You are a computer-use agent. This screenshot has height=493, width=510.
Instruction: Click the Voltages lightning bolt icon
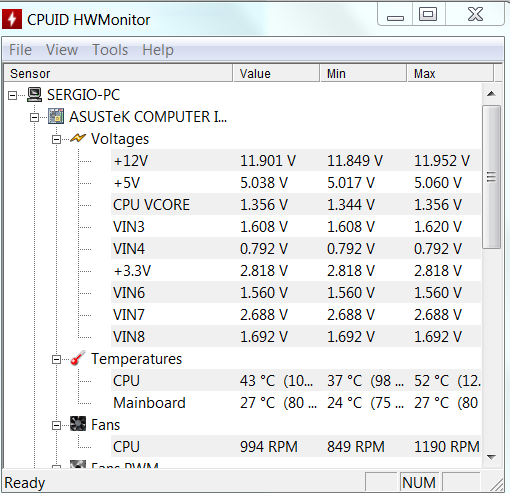pos(78,138)
